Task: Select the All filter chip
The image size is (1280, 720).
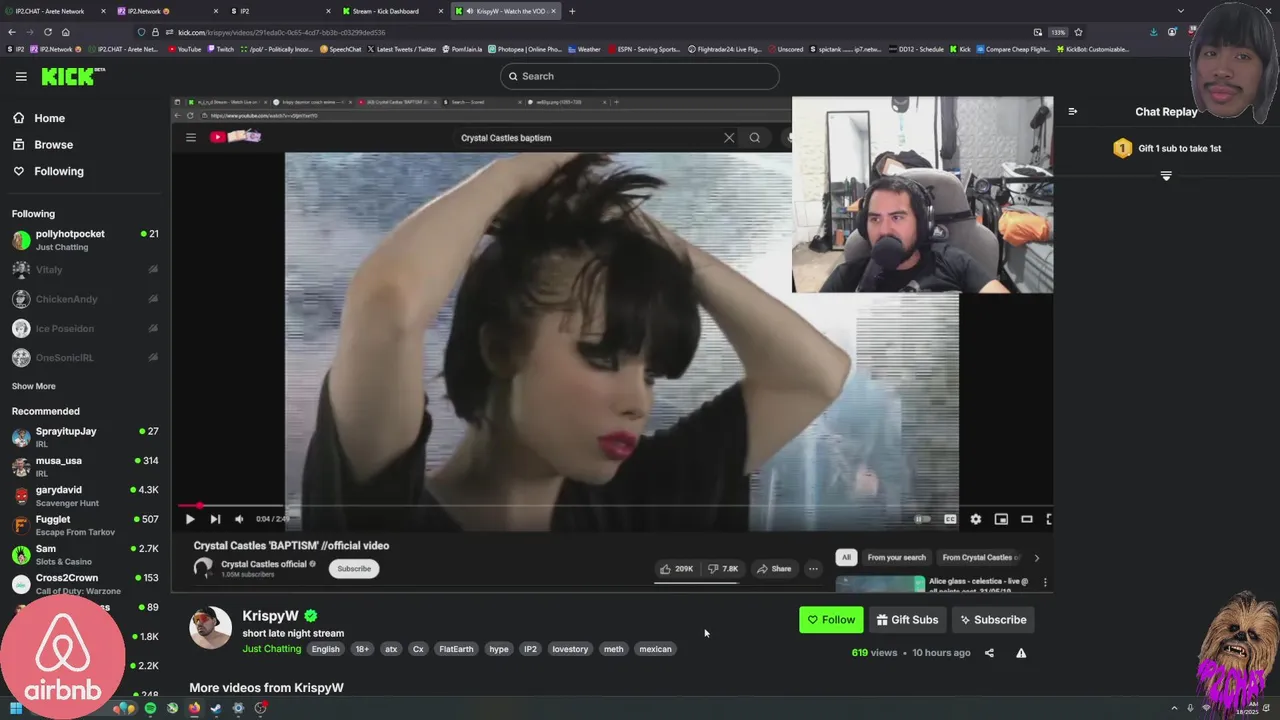Action: 846,557
